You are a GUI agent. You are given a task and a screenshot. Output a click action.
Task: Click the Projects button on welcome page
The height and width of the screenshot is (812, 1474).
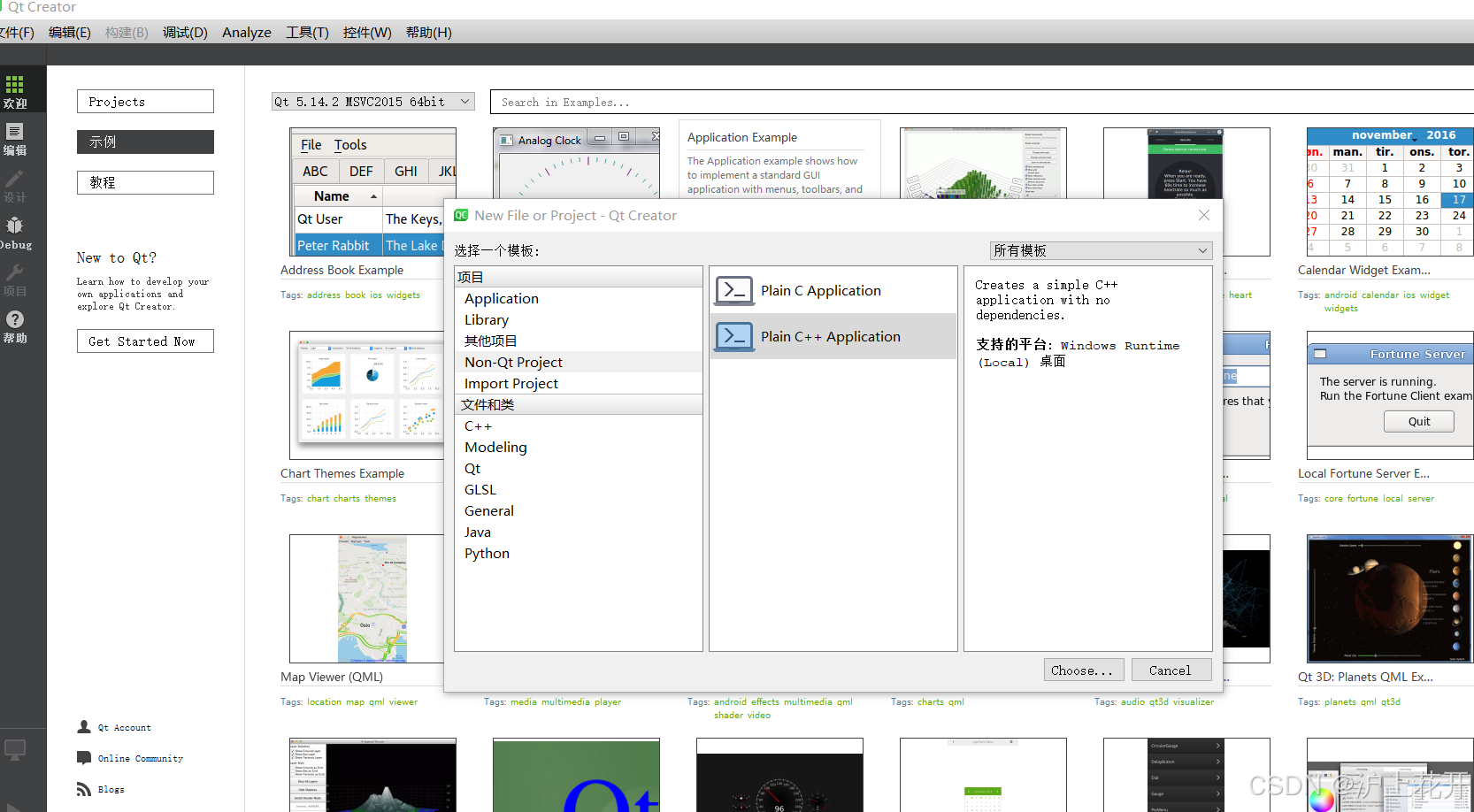coord(145,102)
